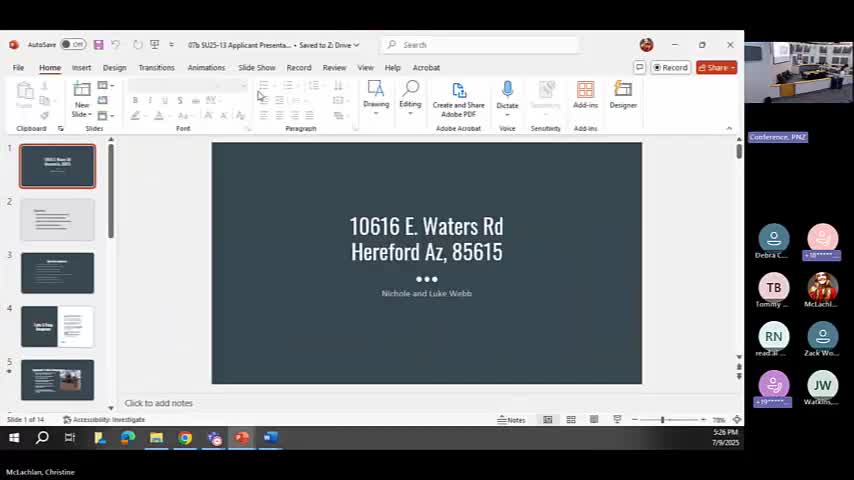Toggle the AutoSave switch
The width and height of the screenshot is (854, 480).
[x=73, y=45]
